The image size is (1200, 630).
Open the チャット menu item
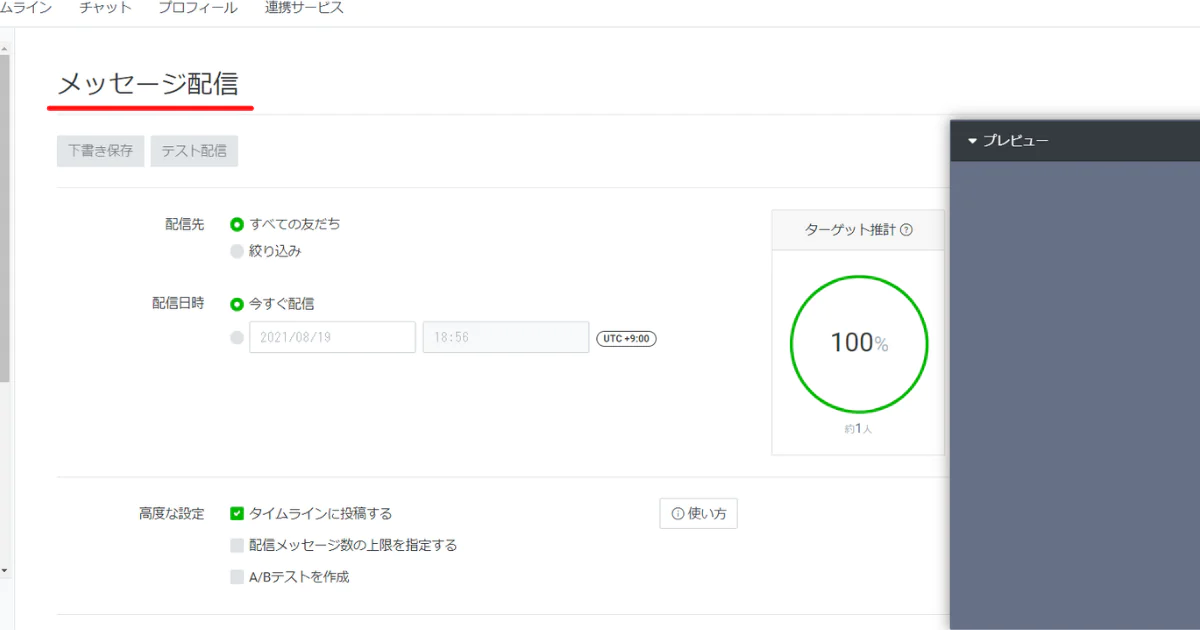coord(105,8)
